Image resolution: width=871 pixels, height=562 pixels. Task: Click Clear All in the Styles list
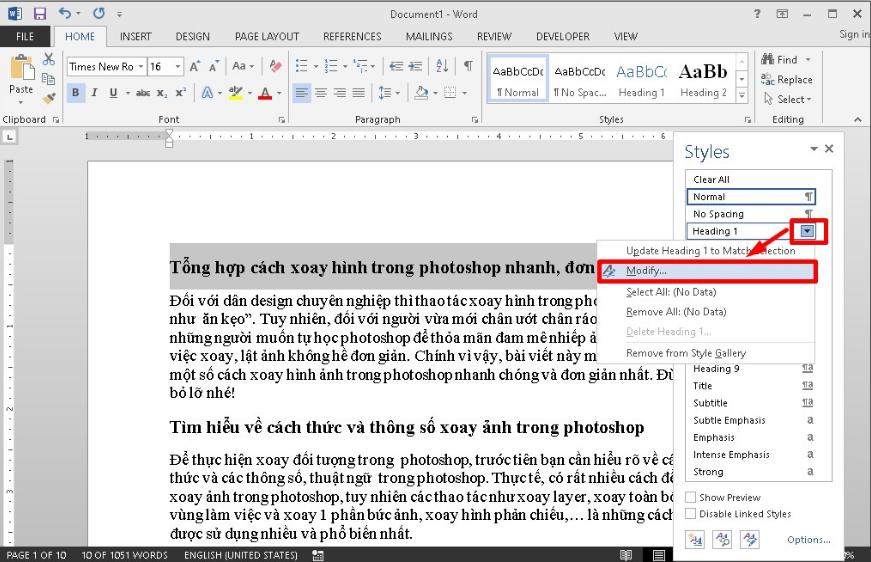711,180
